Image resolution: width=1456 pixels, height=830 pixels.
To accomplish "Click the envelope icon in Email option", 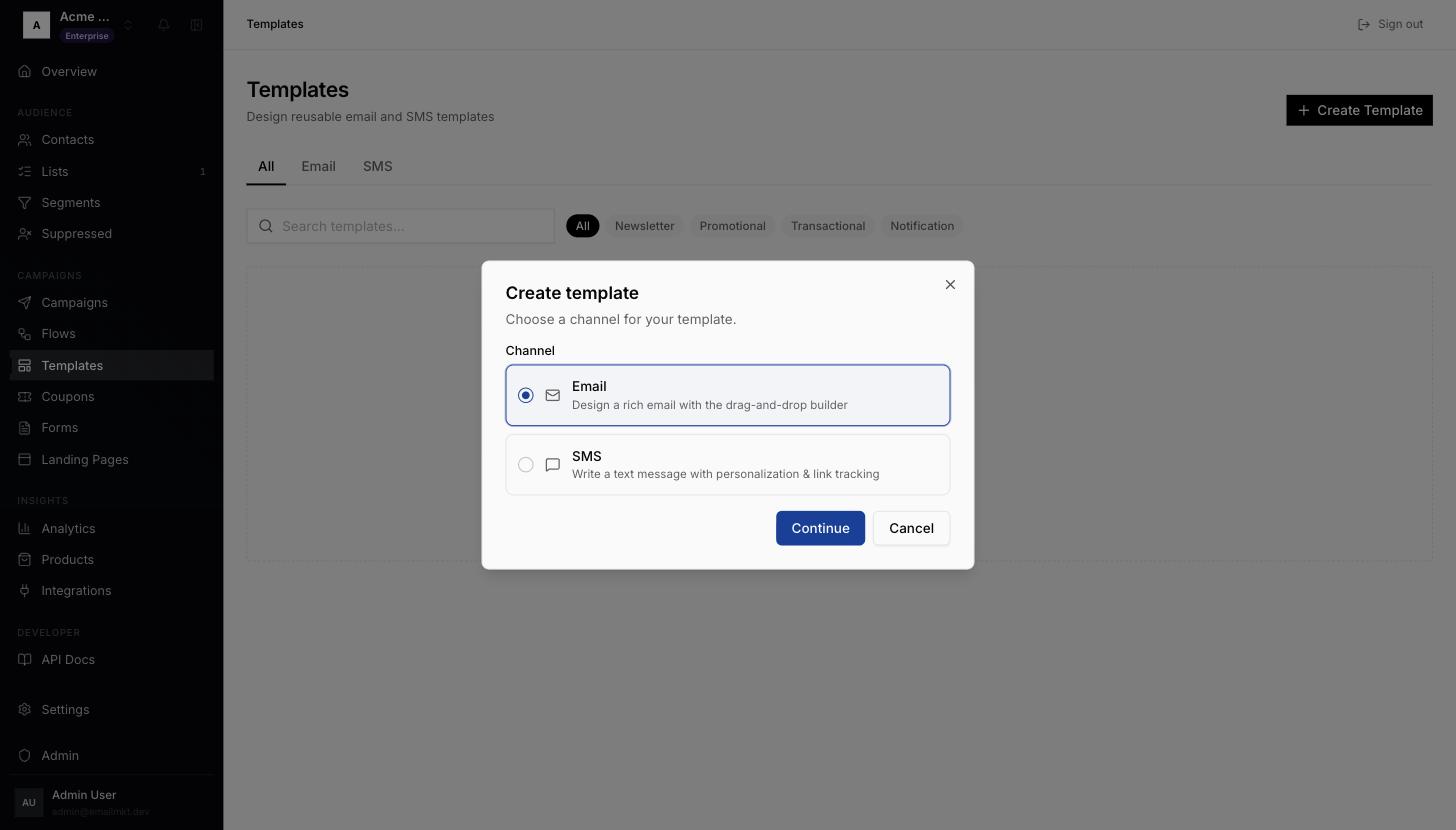I will click(x=553, y=396).
